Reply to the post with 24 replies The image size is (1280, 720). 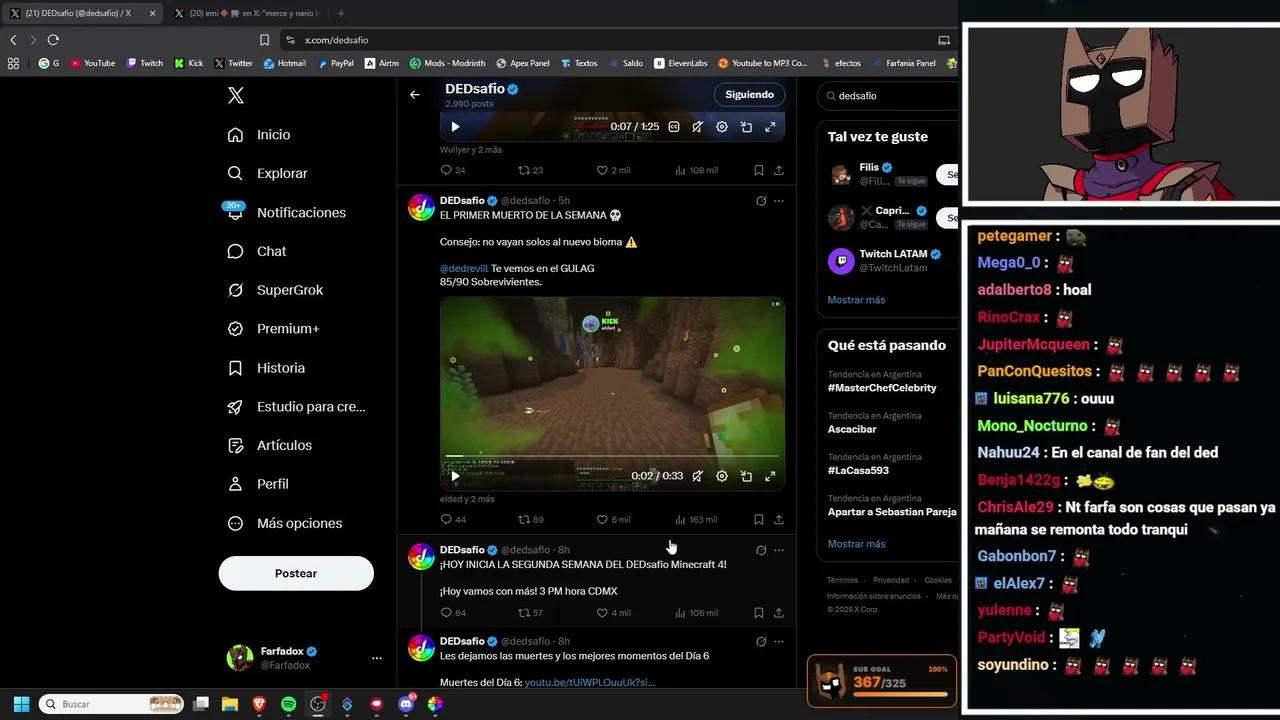click(x=453, y=170)
